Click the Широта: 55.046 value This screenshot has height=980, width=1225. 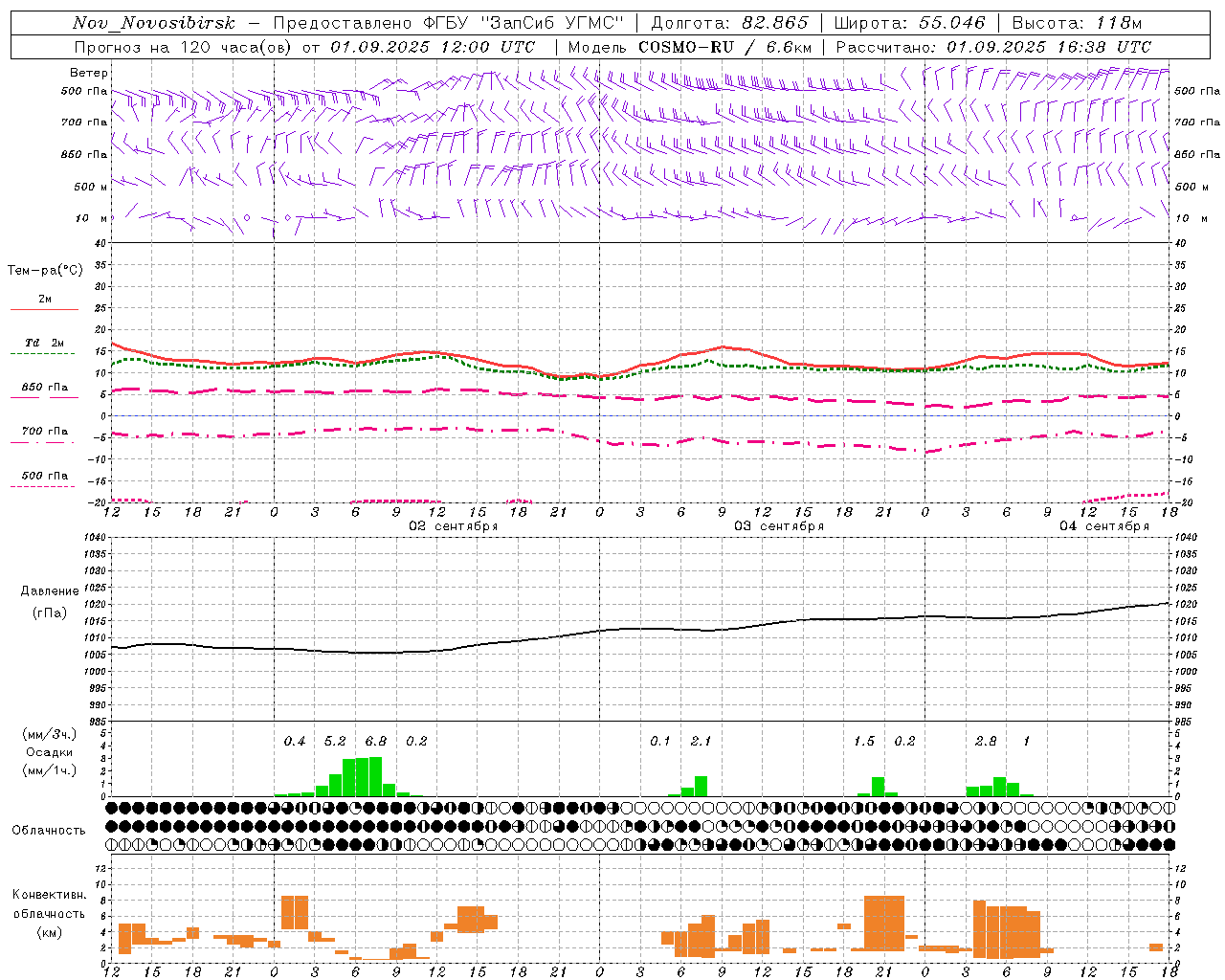910,23
